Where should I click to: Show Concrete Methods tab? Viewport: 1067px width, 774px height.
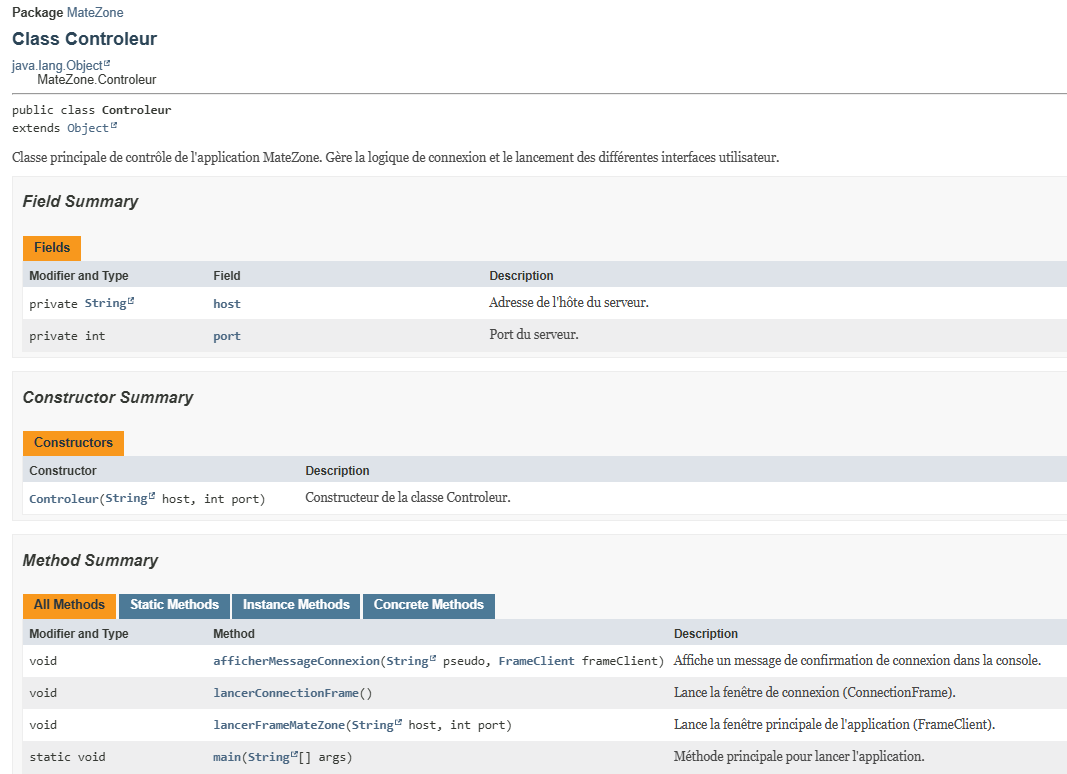click(x=428, y=605)
